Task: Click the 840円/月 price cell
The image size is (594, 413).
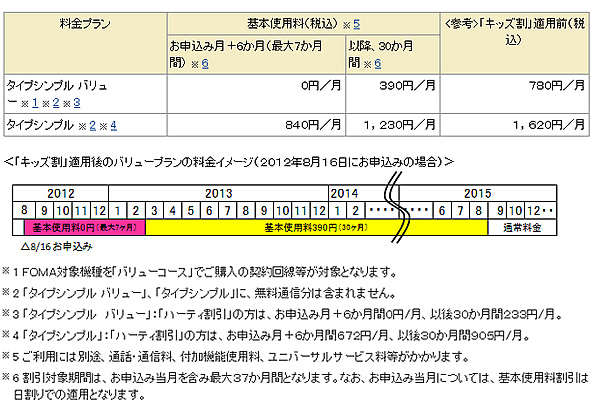Action: (x=256, y=125)
